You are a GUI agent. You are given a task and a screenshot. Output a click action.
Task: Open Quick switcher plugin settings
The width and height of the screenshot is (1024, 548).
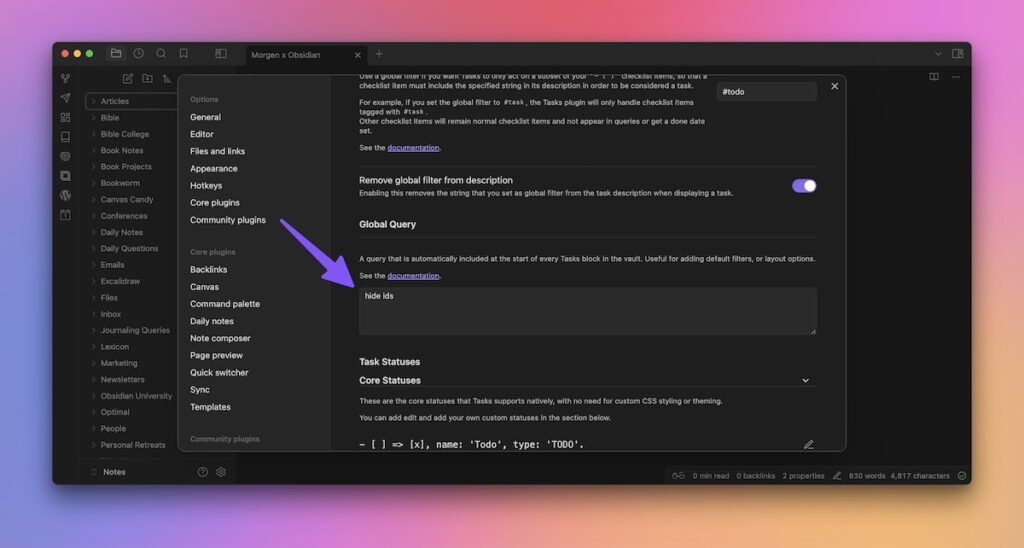pos(219,372)
